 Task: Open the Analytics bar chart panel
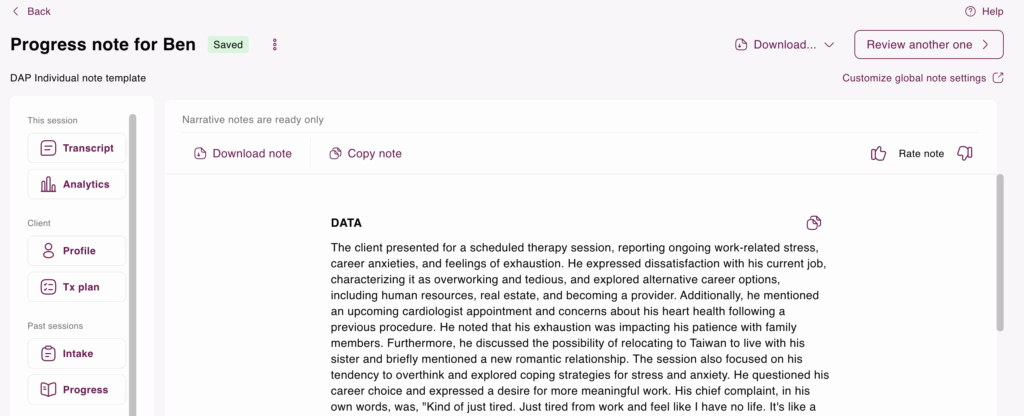pyautogui.click(x=77, y=184)
